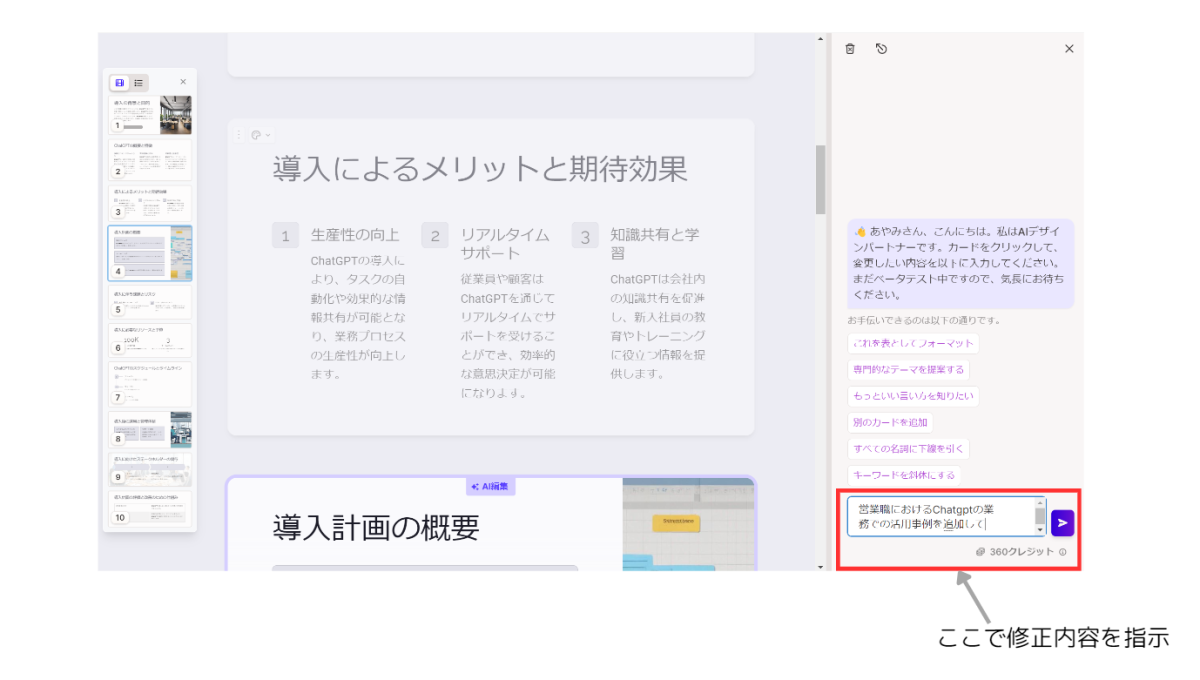Send the AI prompt with arrow button

pos(1062,521)
